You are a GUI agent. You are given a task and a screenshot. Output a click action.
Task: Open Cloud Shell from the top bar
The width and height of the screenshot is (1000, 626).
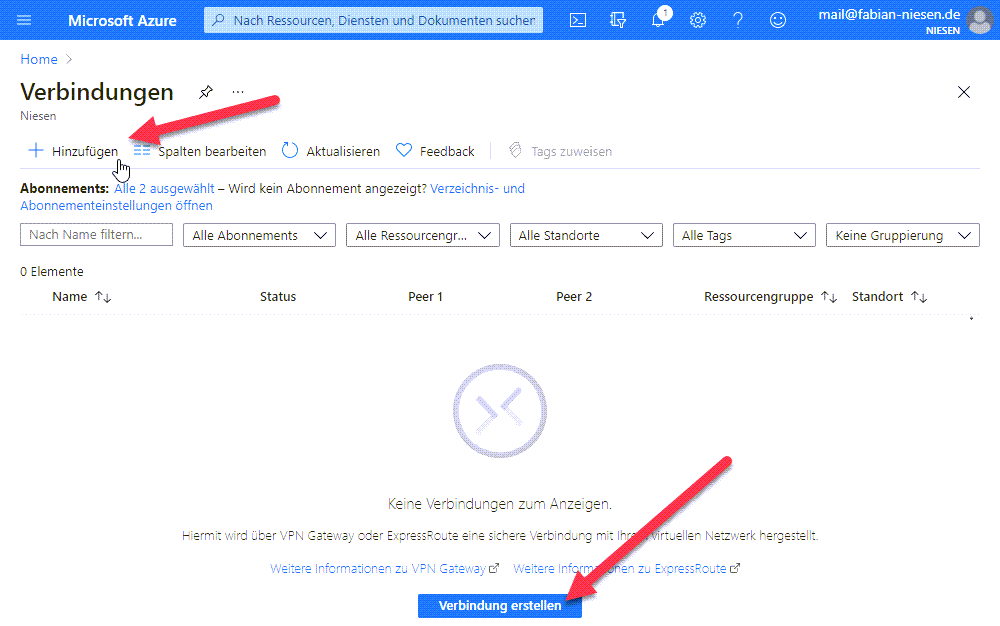tap(578, 20)
